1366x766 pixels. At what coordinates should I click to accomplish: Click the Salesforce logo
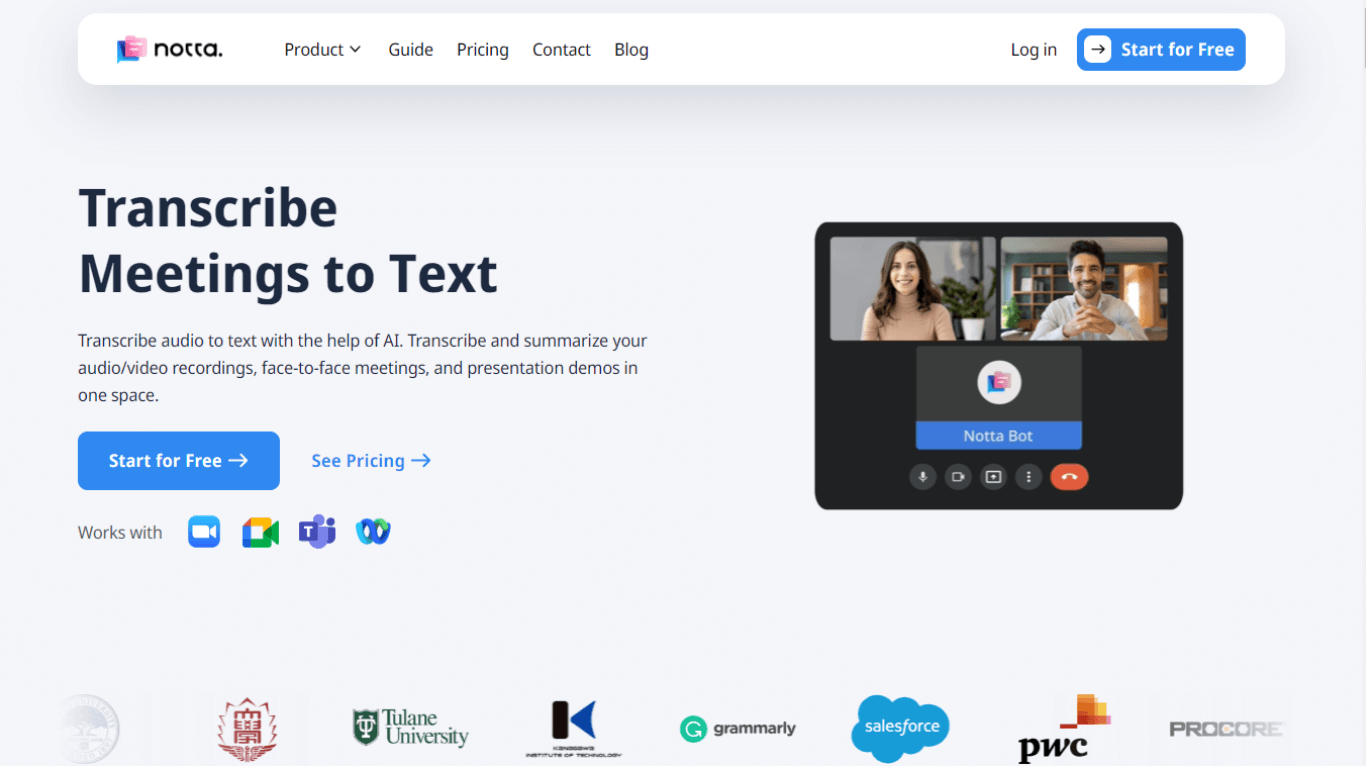coord(900,728)
